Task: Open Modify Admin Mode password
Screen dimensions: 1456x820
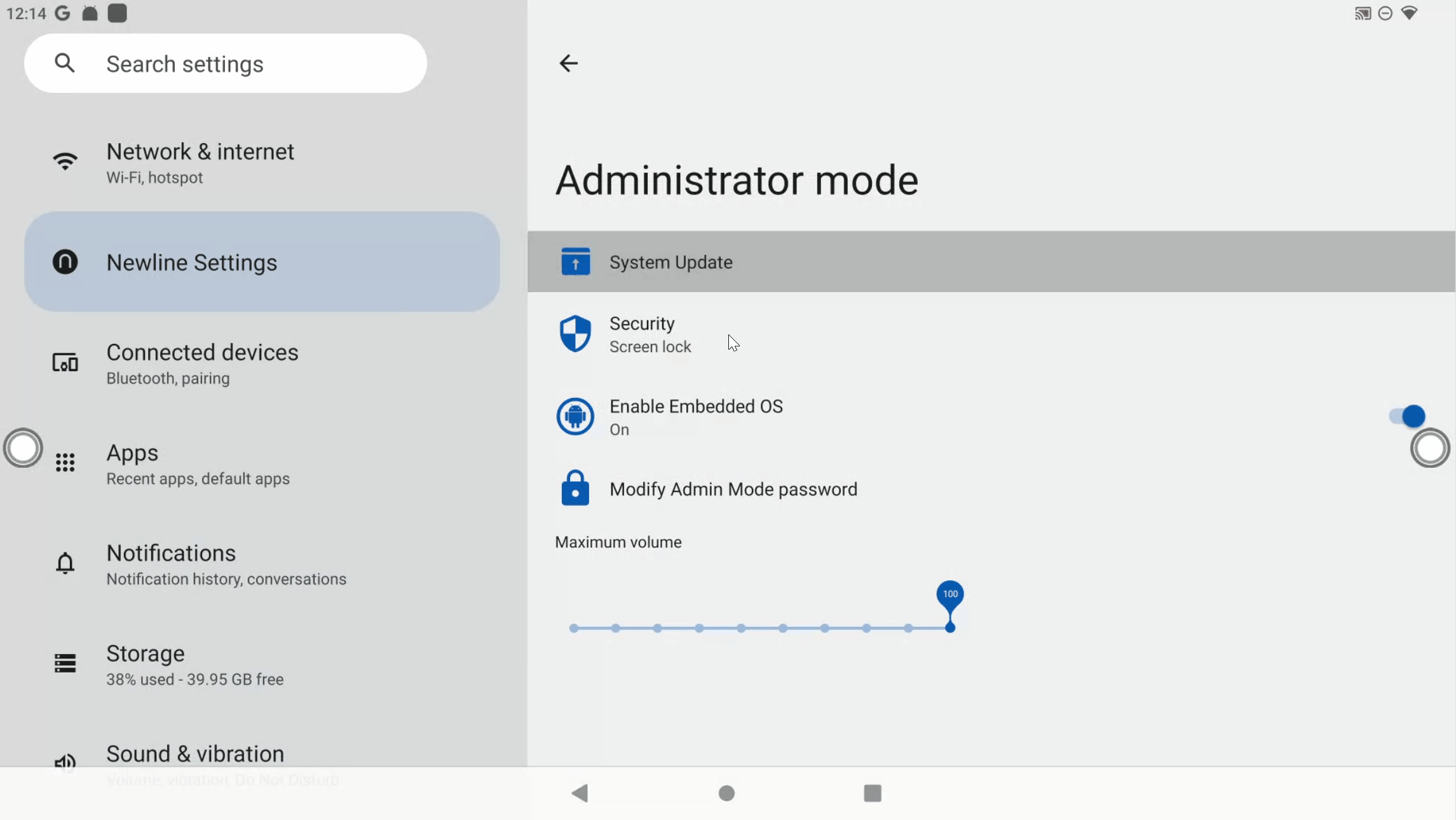Action: tap(733, 489)
